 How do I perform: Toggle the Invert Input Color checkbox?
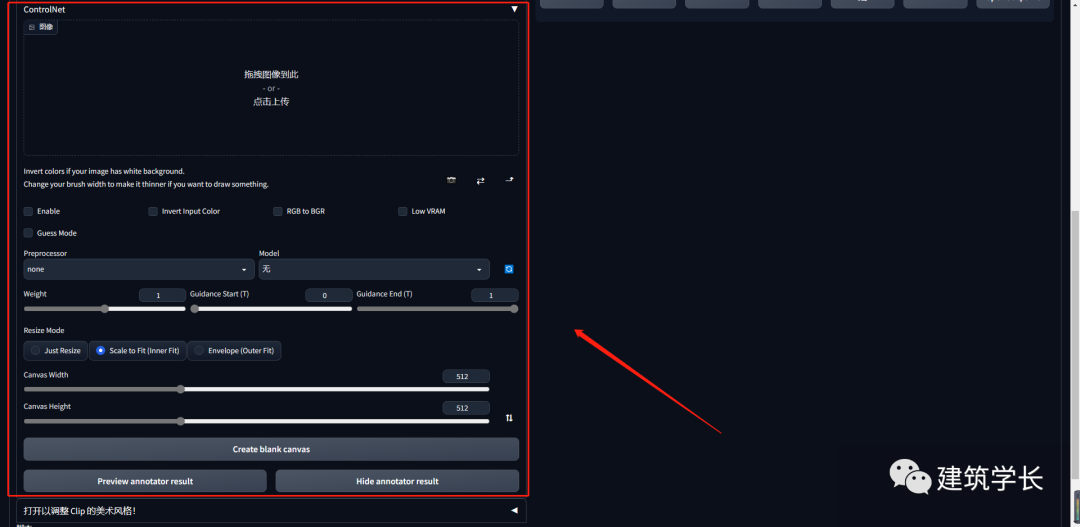(153, 211)
